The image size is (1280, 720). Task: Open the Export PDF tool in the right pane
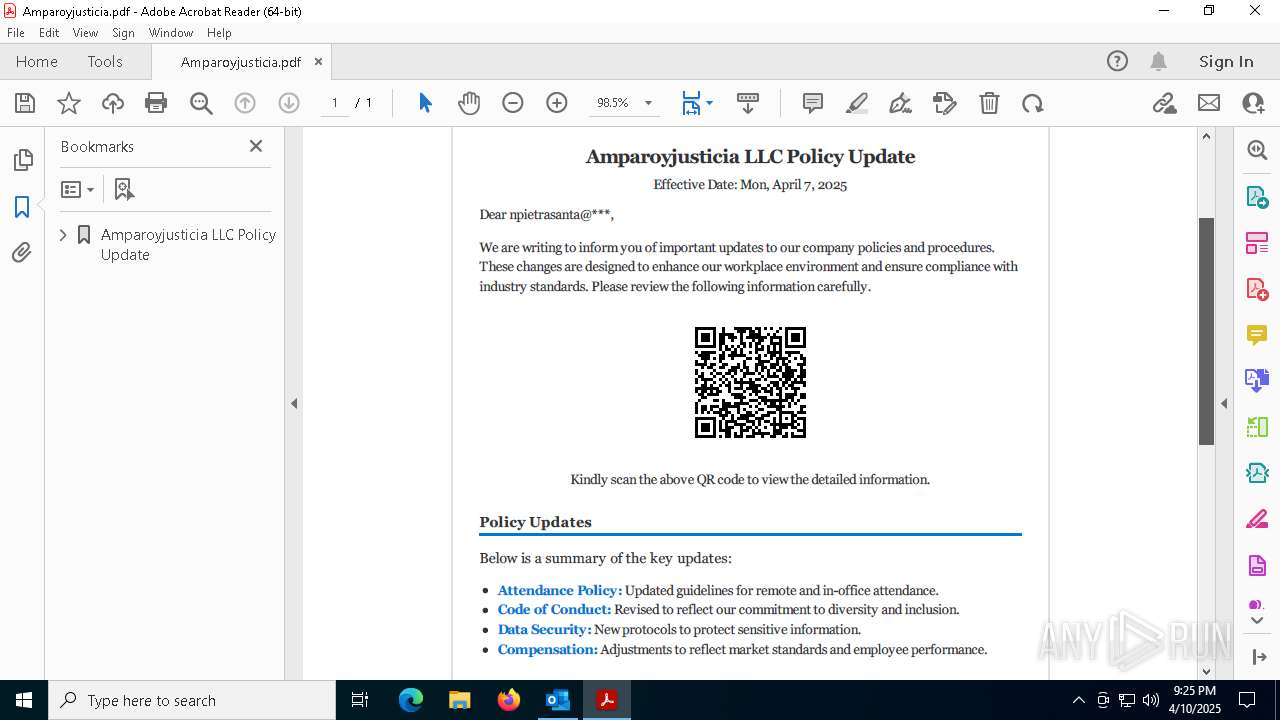[1257, 197]
